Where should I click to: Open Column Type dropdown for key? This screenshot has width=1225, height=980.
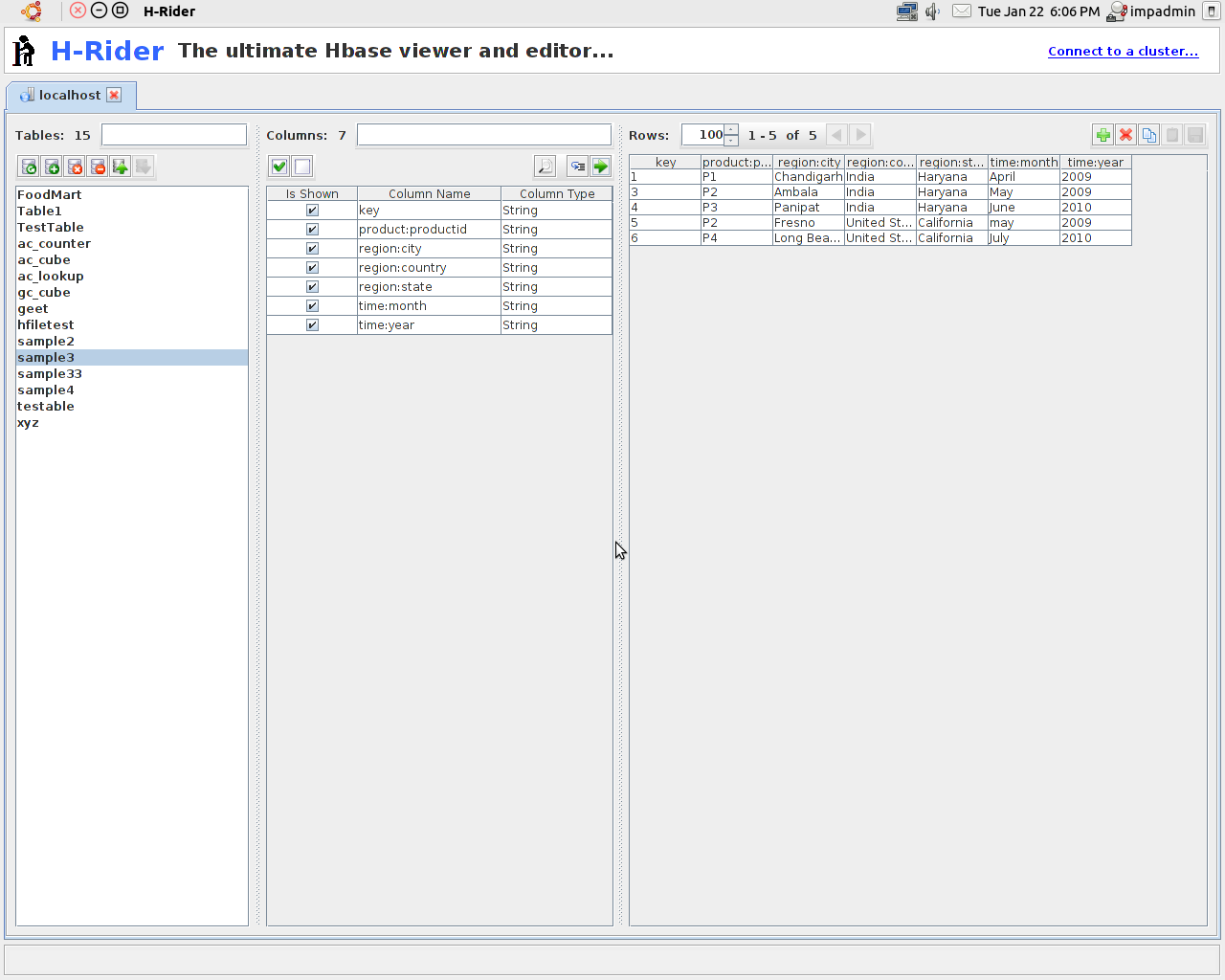556,211
